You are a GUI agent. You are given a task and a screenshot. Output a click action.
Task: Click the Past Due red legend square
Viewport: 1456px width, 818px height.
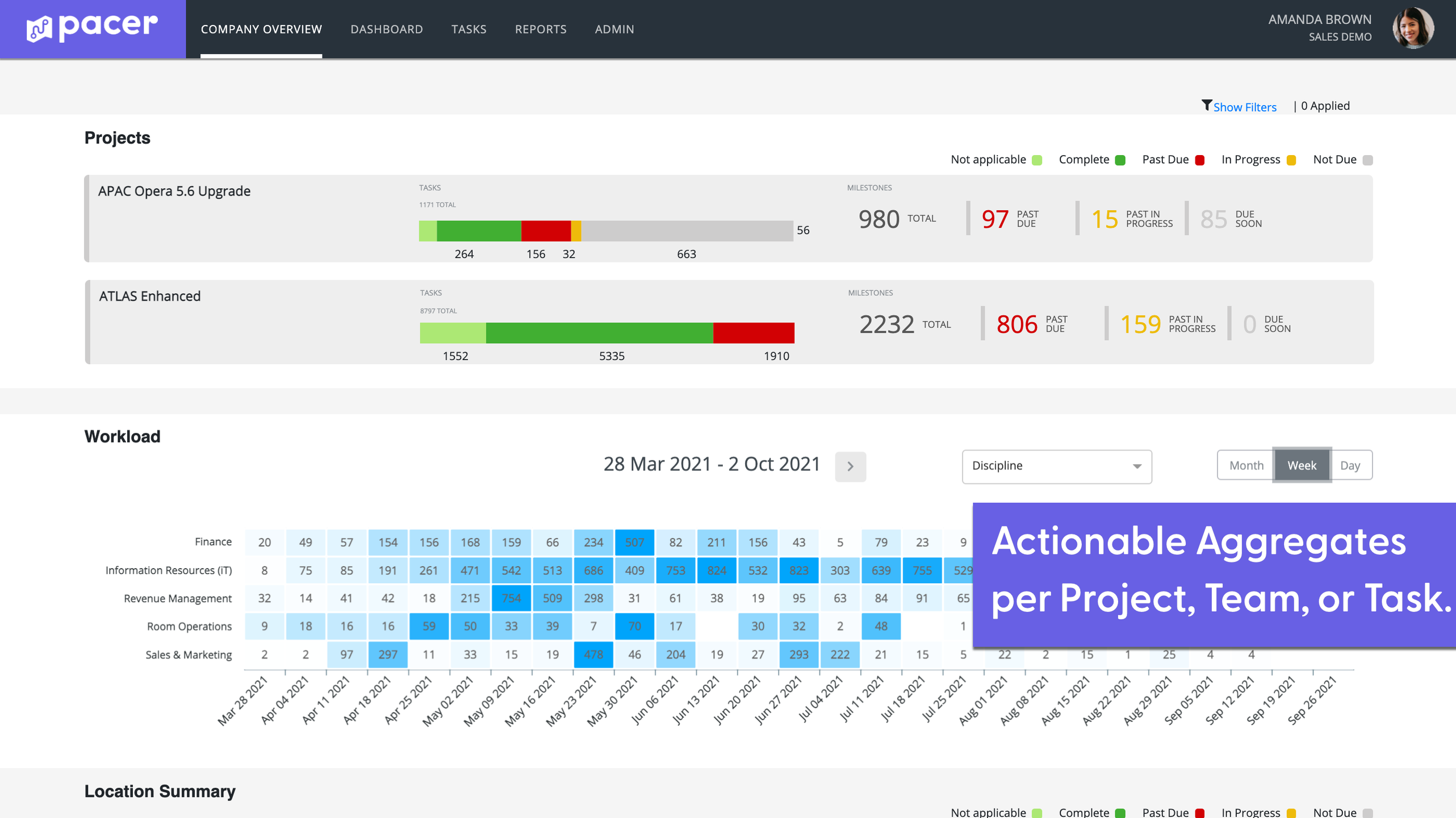click(x=1200, y=160)
